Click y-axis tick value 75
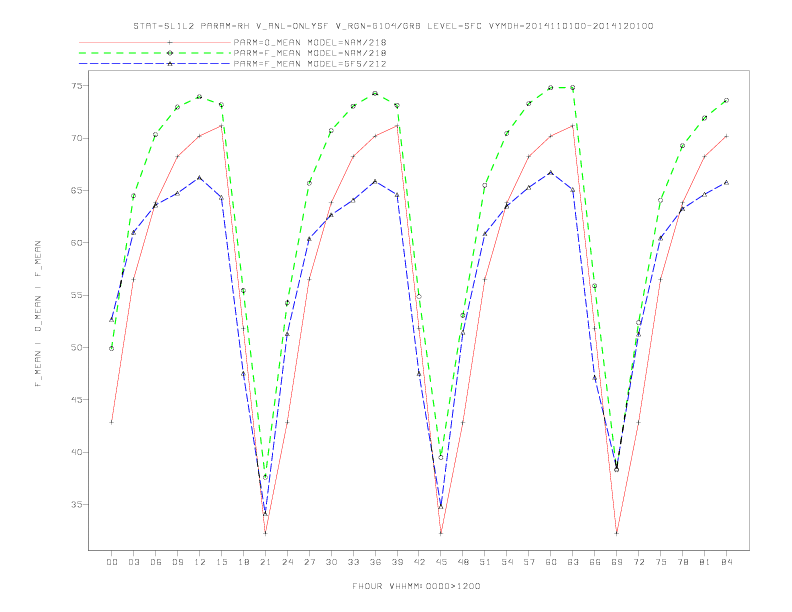792x612 pixels. click(77, 86)
